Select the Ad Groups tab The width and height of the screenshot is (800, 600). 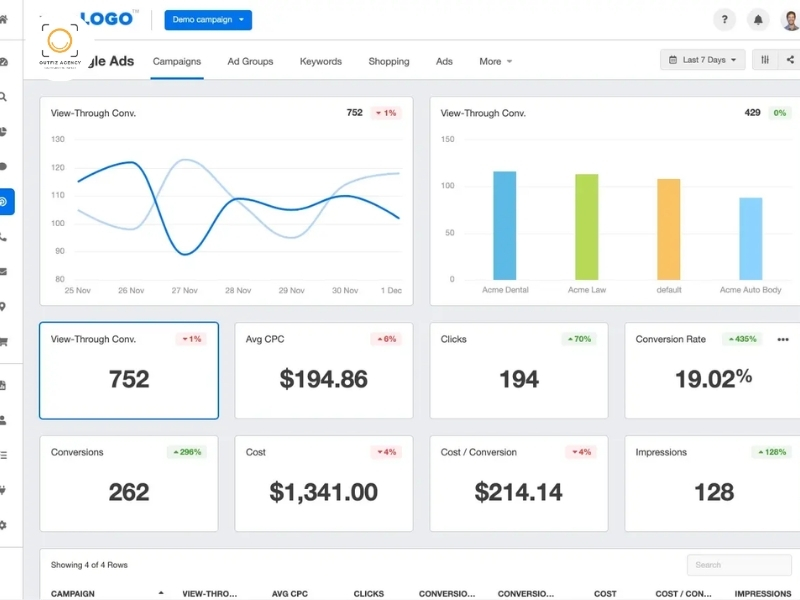(x=250, y=61)
